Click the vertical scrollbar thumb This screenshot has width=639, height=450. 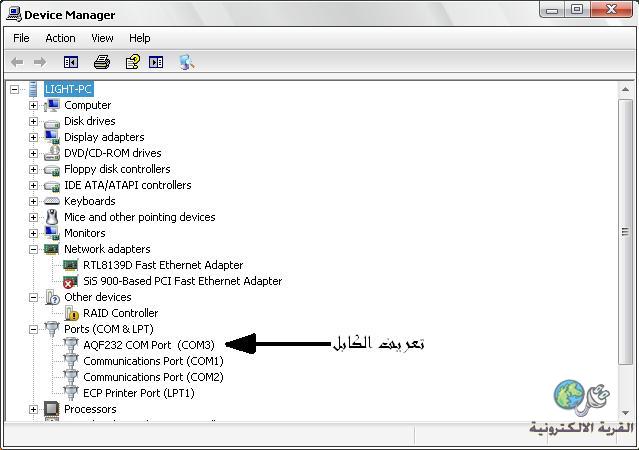click(x=625, y=232)
